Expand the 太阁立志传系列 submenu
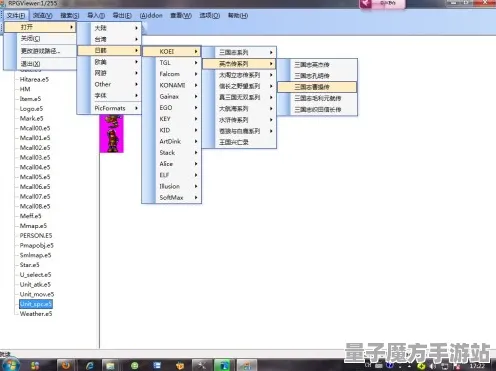Viewport: 496px width, 371px height. [239, 75]
